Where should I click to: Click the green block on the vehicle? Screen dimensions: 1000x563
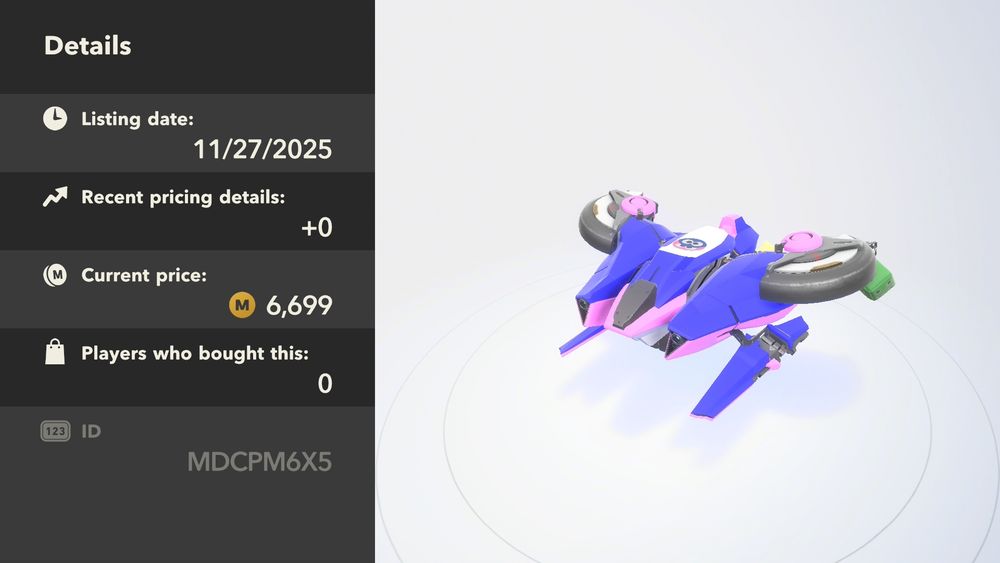point(878,279)
